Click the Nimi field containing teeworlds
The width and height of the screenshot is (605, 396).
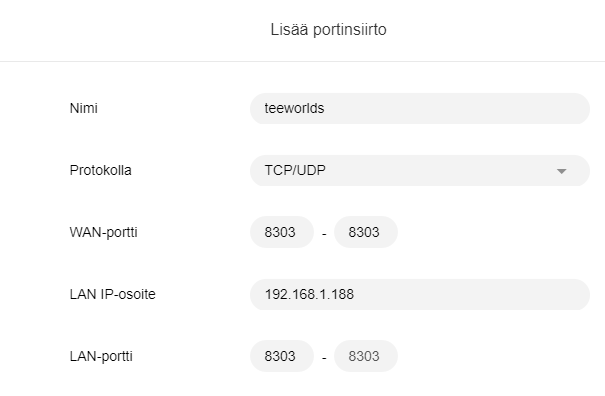pos(420,108)
